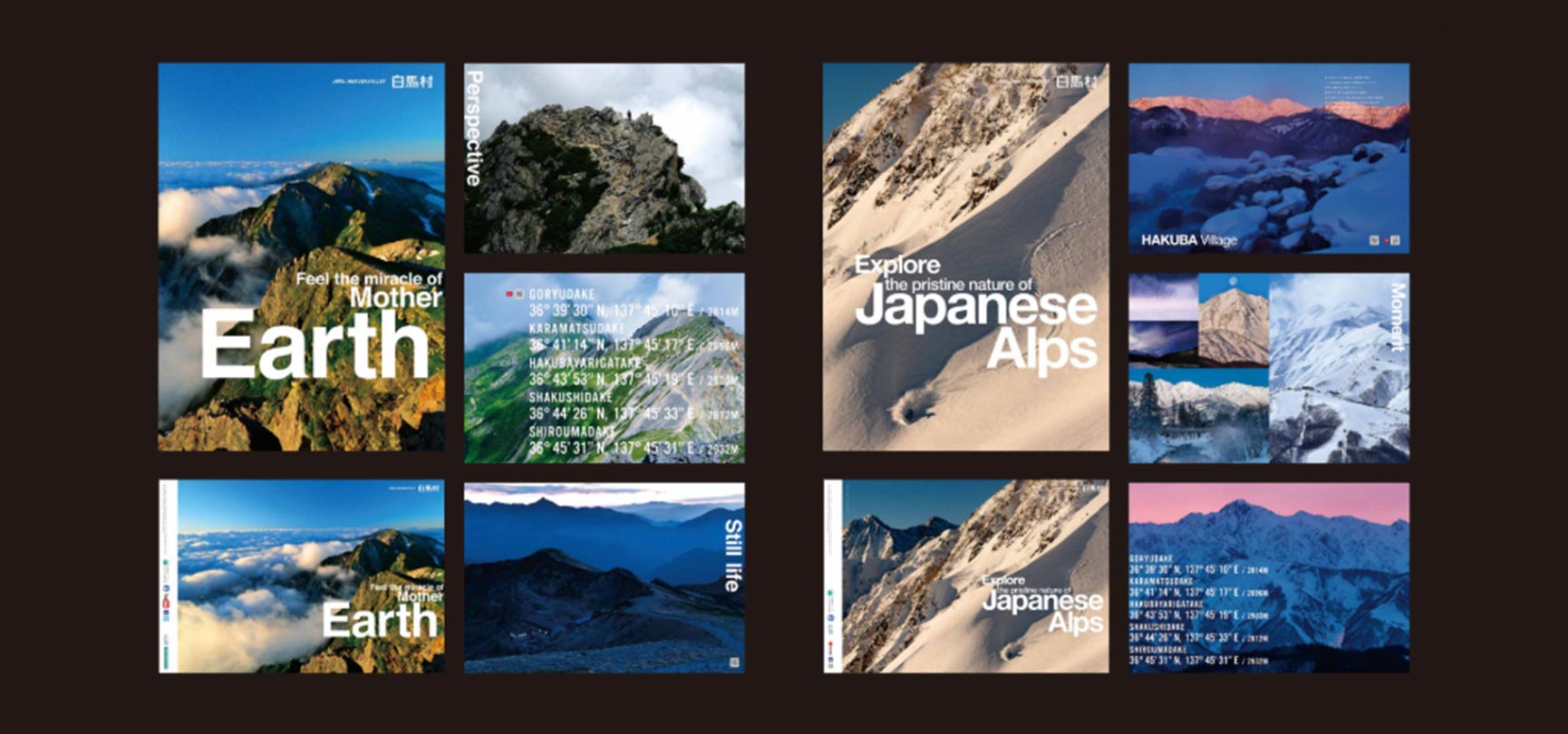Open the large Mother Earth portrait poster
The image size is (1568, 734).
click(x=301, y=256)
